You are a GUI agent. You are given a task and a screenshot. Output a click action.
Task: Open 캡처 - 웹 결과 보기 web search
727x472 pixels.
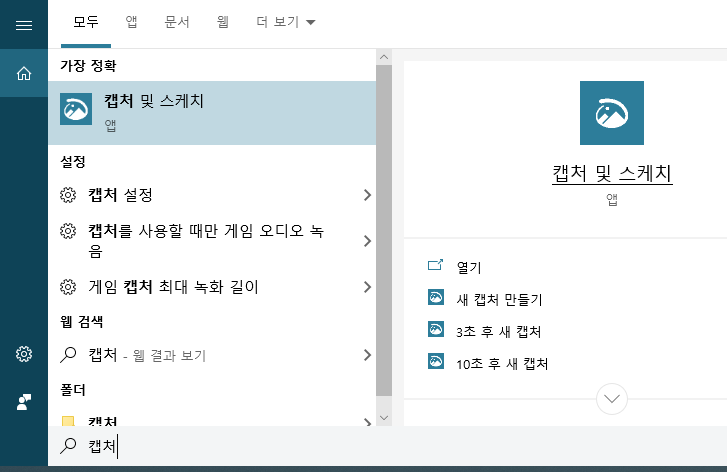(x=212, y=355)
